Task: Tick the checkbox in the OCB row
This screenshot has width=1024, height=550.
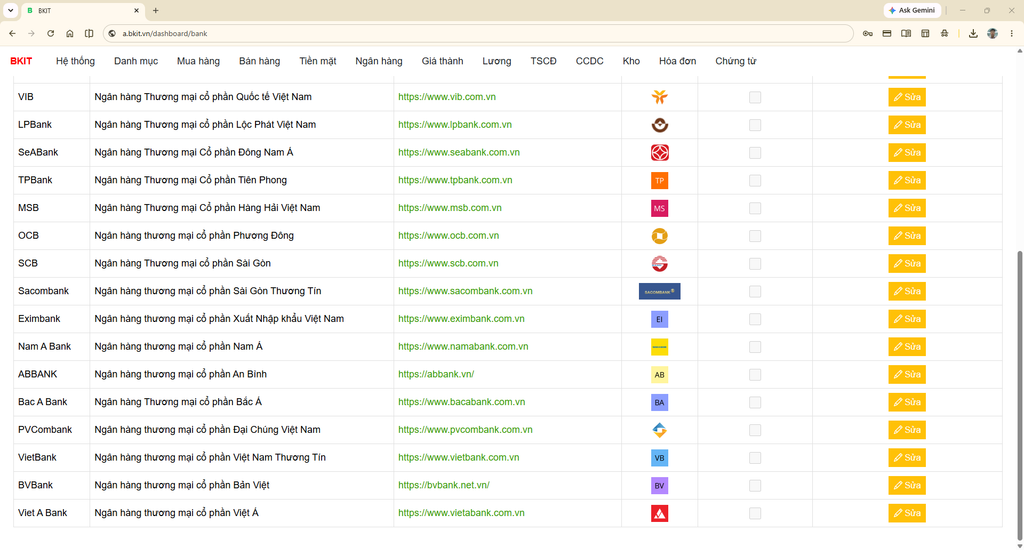Action: pyautogui.click(x=755, y=236)
